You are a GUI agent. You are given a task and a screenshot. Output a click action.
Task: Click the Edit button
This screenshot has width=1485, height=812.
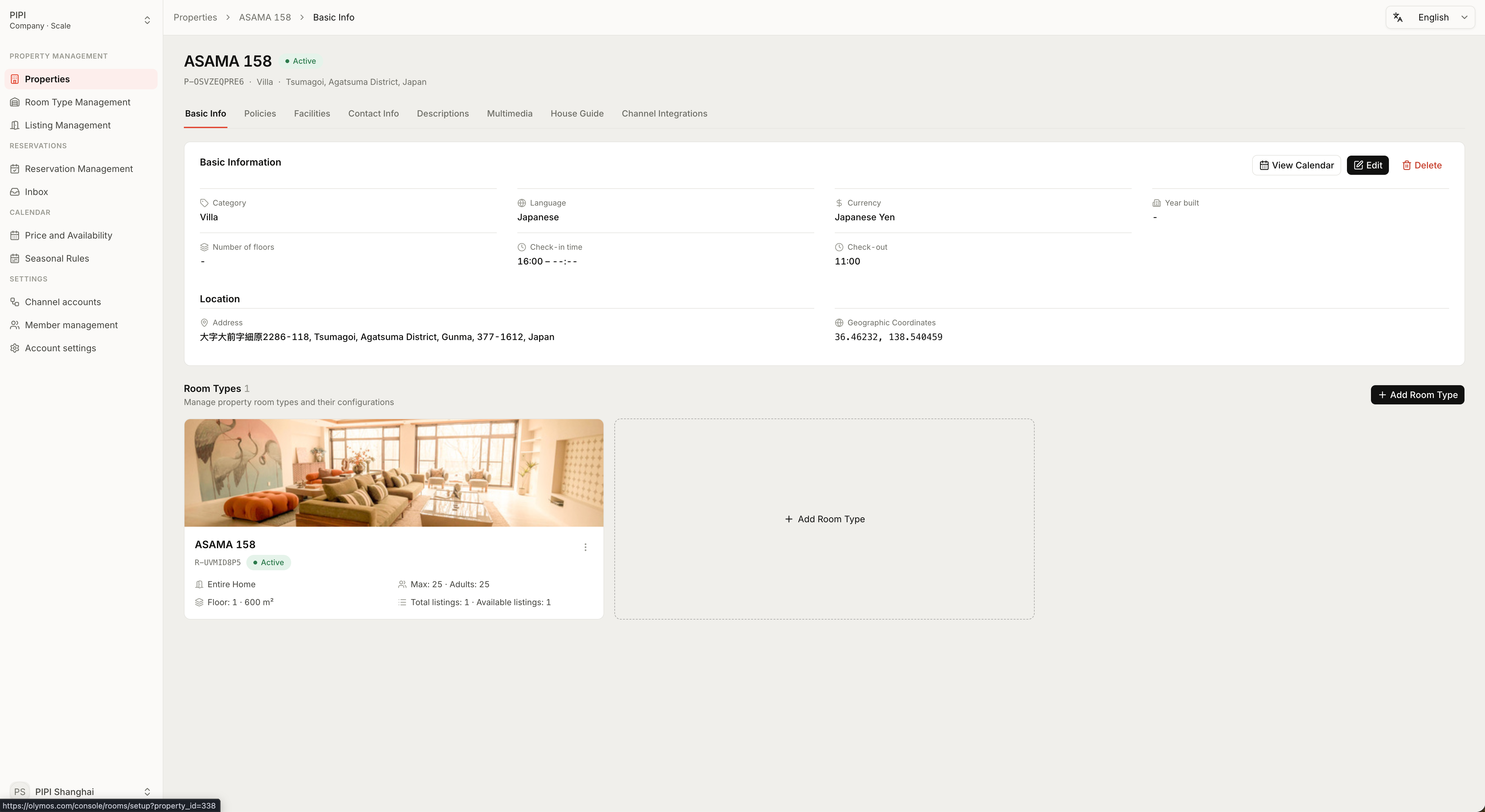(1367, 166)
